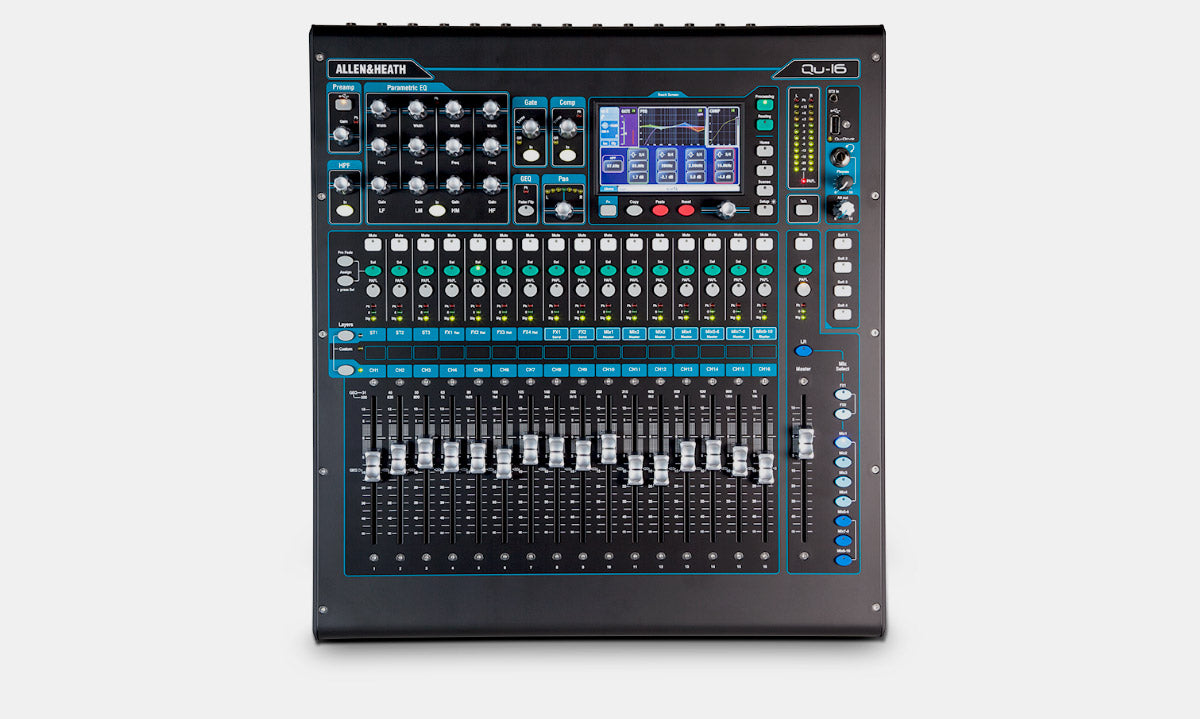1200x719 pixels.
Task: Mute the master strip
Action: pos(803,244)
